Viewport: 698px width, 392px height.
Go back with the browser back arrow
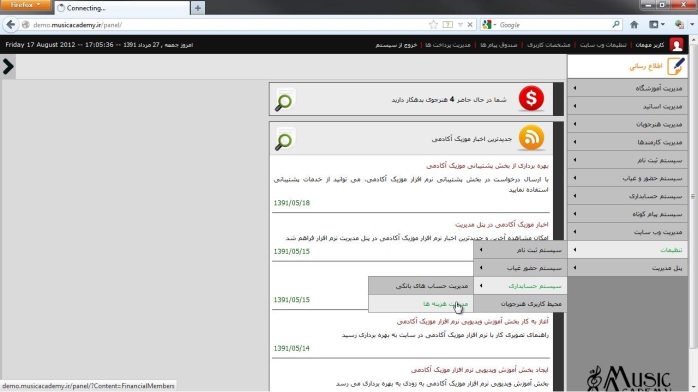click(x=11, y=24)
